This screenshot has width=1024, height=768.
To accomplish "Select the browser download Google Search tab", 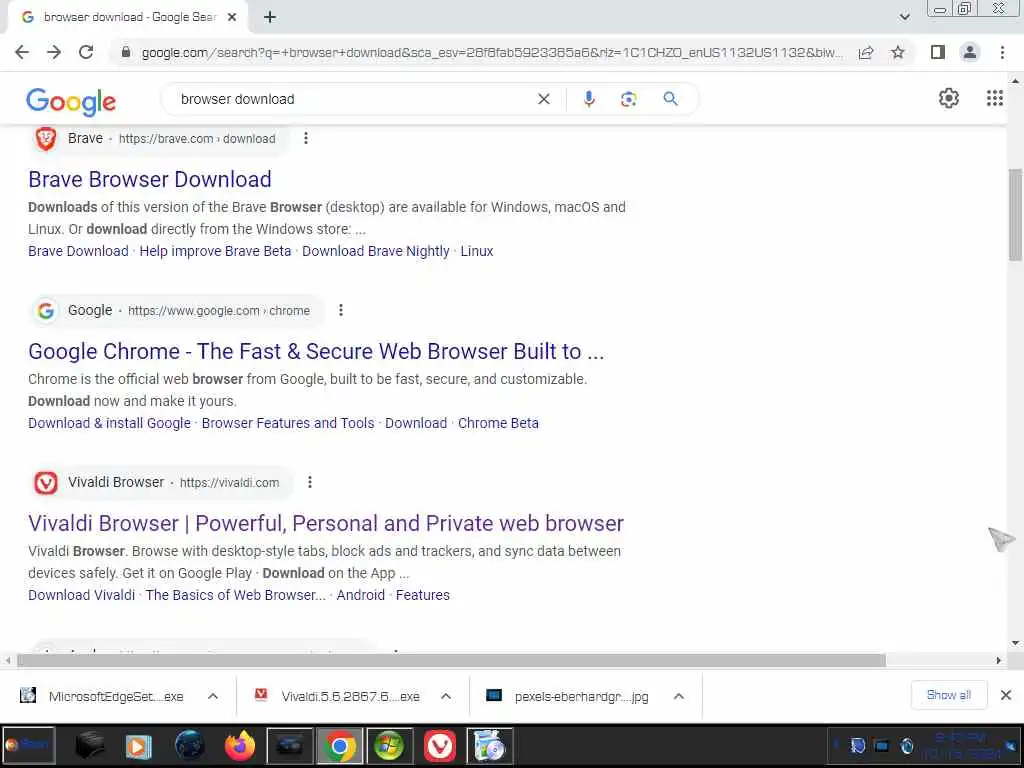I will coord(129,17).
